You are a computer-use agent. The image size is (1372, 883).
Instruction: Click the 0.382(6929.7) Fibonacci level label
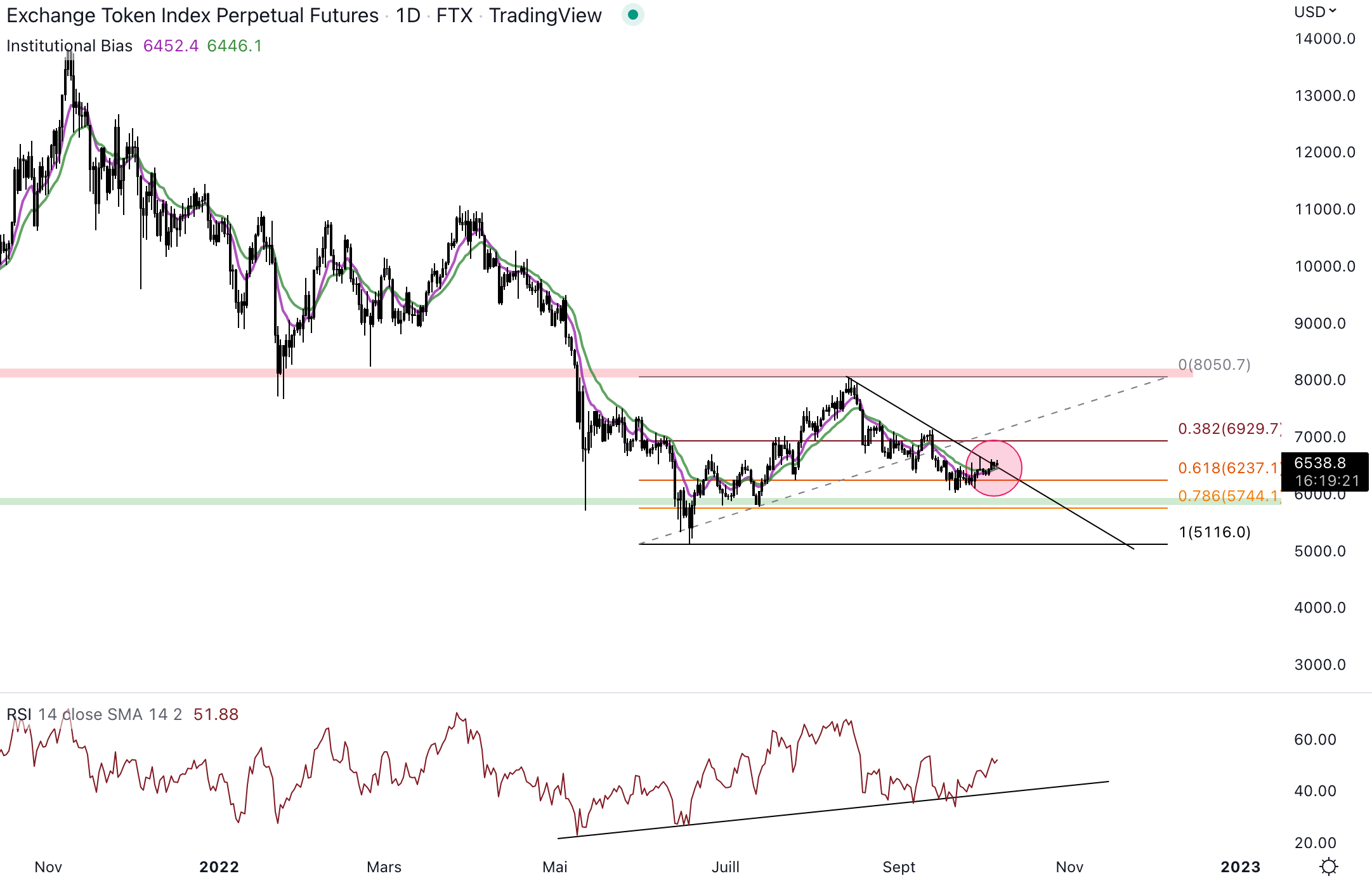[1229, 429]
